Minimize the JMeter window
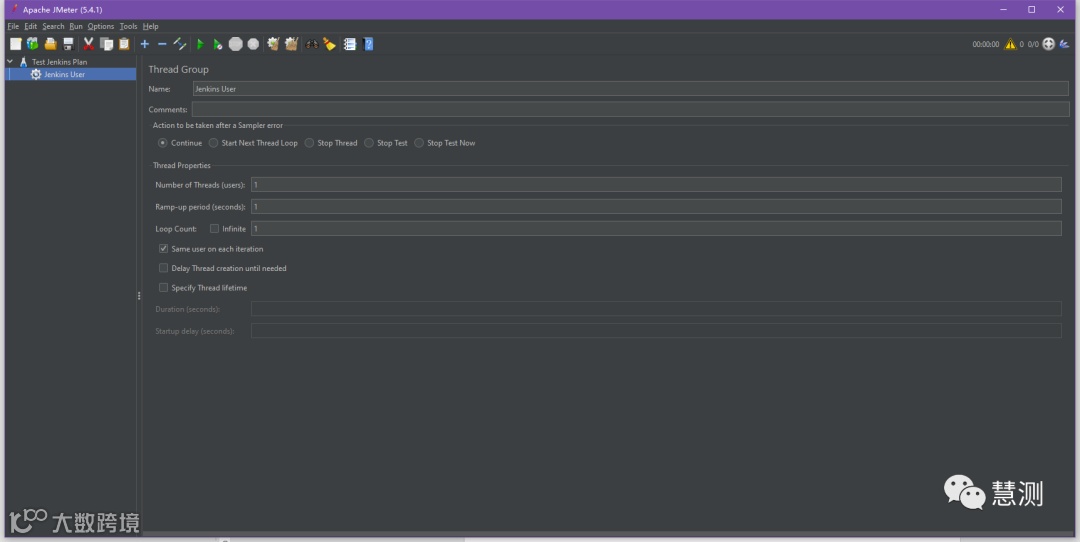 pyautogui.click(x=1003, y=10)
